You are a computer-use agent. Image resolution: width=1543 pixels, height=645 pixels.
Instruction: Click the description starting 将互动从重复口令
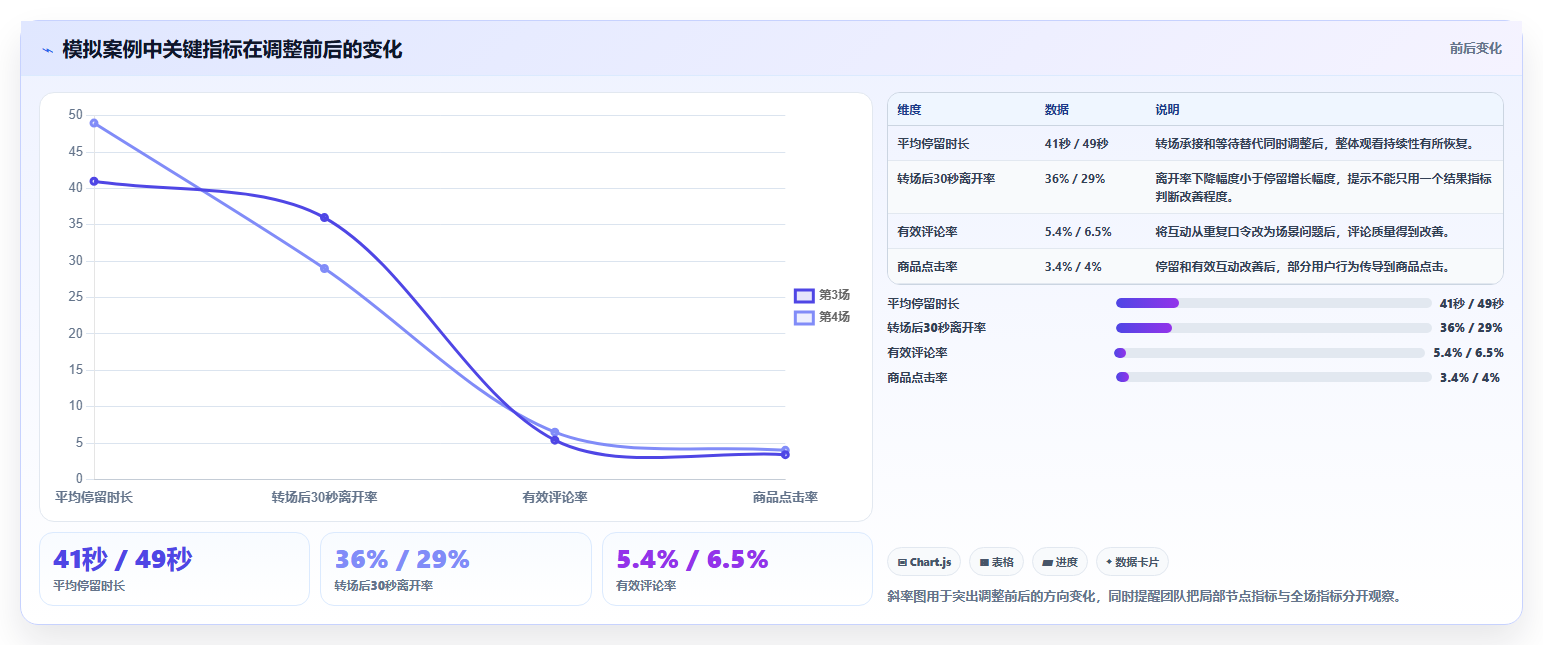1303,231
